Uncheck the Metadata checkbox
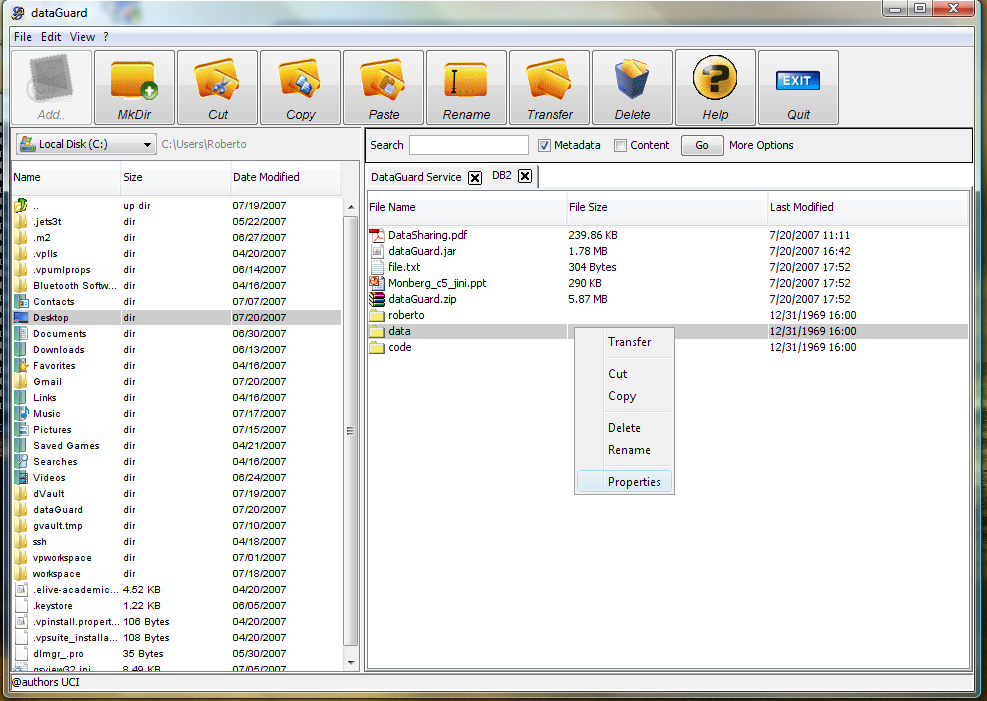Viewport: 987px width, 701px height. pyautogui.click(x=545, y=145)
